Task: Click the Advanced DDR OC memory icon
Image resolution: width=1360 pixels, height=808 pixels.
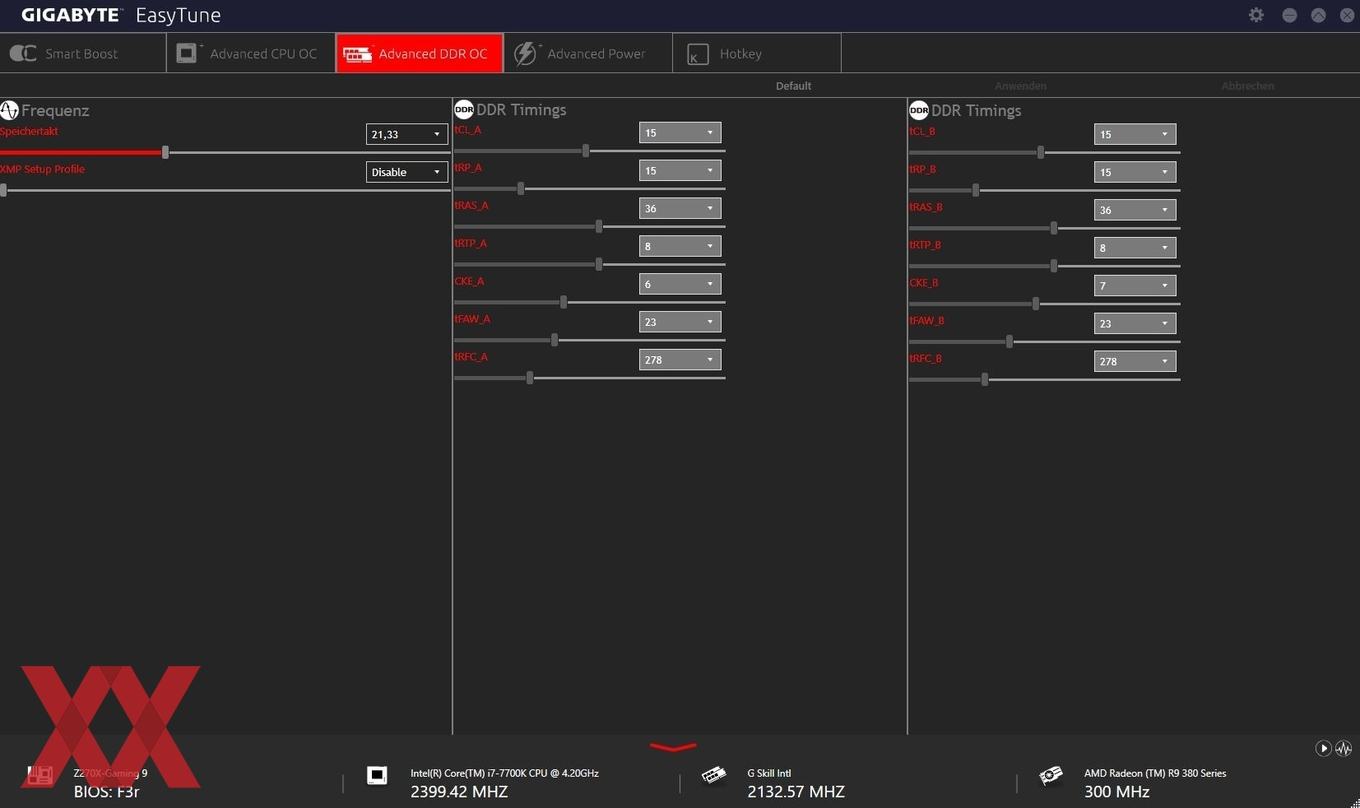Action: (x=357, y=54)
